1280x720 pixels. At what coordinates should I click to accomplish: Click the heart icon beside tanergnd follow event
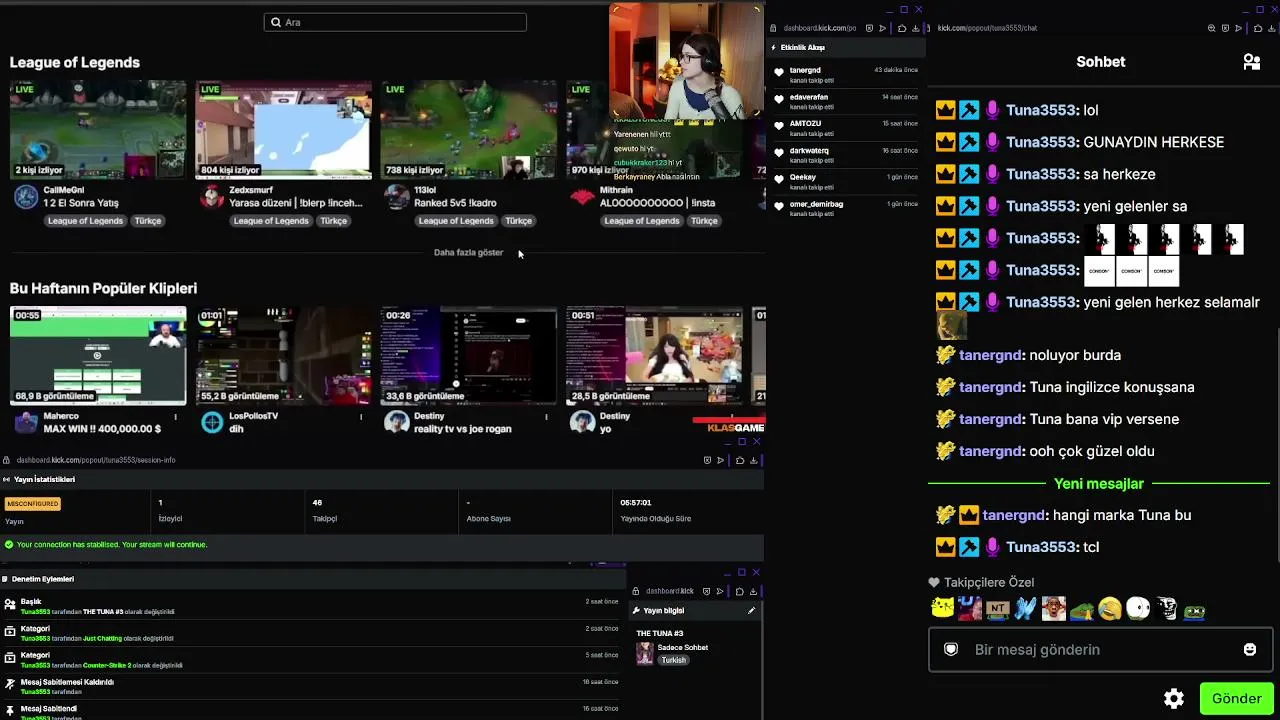click(779, 73)
